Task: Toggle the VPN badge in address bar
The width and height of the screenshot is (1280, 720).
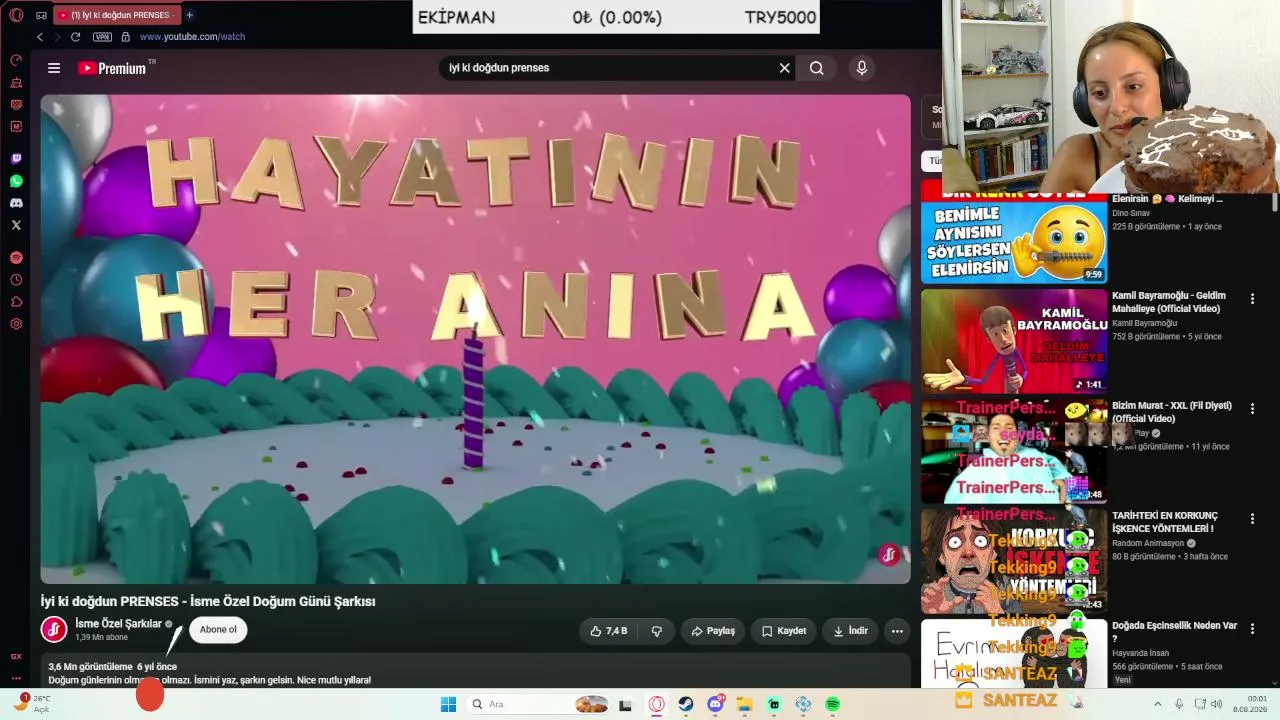Action: [x=102, y=37]
